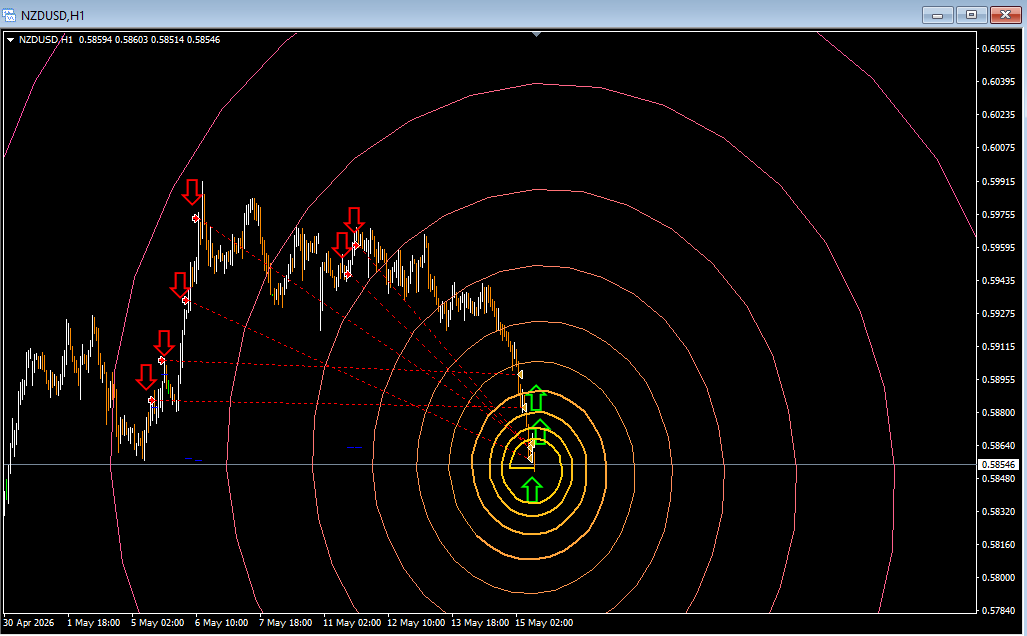This screenshot has width=1027, height=636.
Task: Select the topmost red sell arrow at the chart high
Action: coord(192,191)
